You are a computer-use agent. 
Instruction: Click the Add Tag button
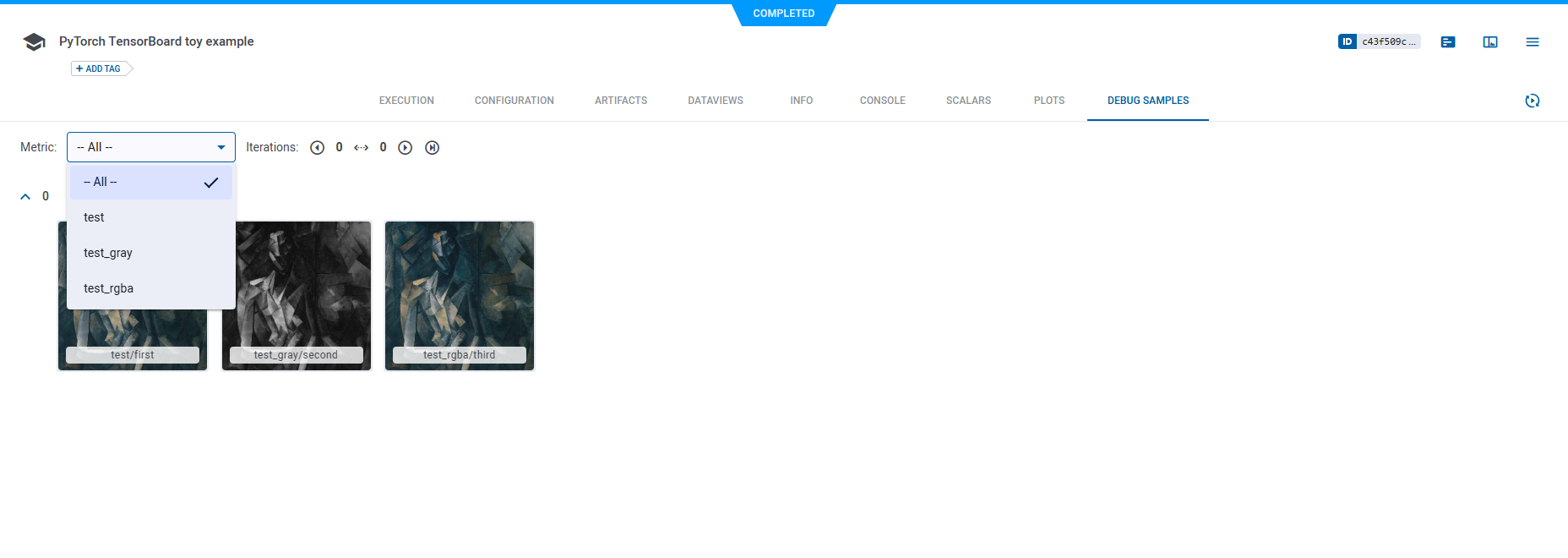(x=99, y=69)
